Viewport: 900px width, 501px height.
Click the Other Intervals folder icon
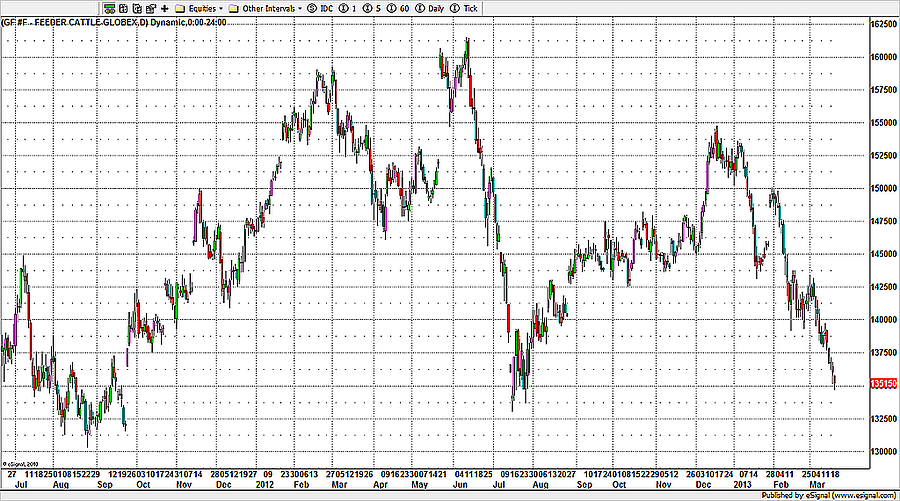tap(233, 8)
